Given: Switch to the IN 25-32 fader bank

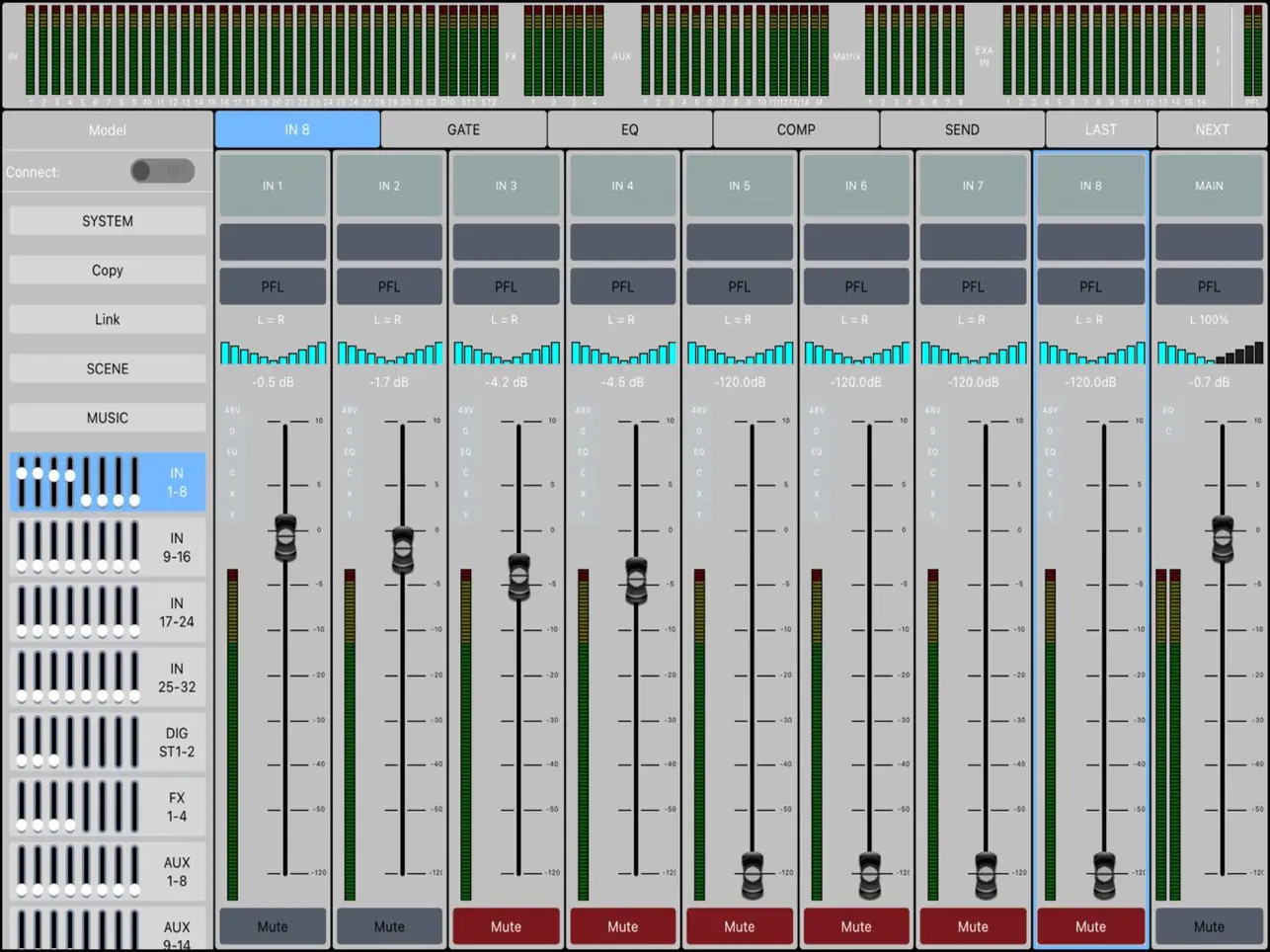Looking at the screenshot, I should tap(108, 677).
